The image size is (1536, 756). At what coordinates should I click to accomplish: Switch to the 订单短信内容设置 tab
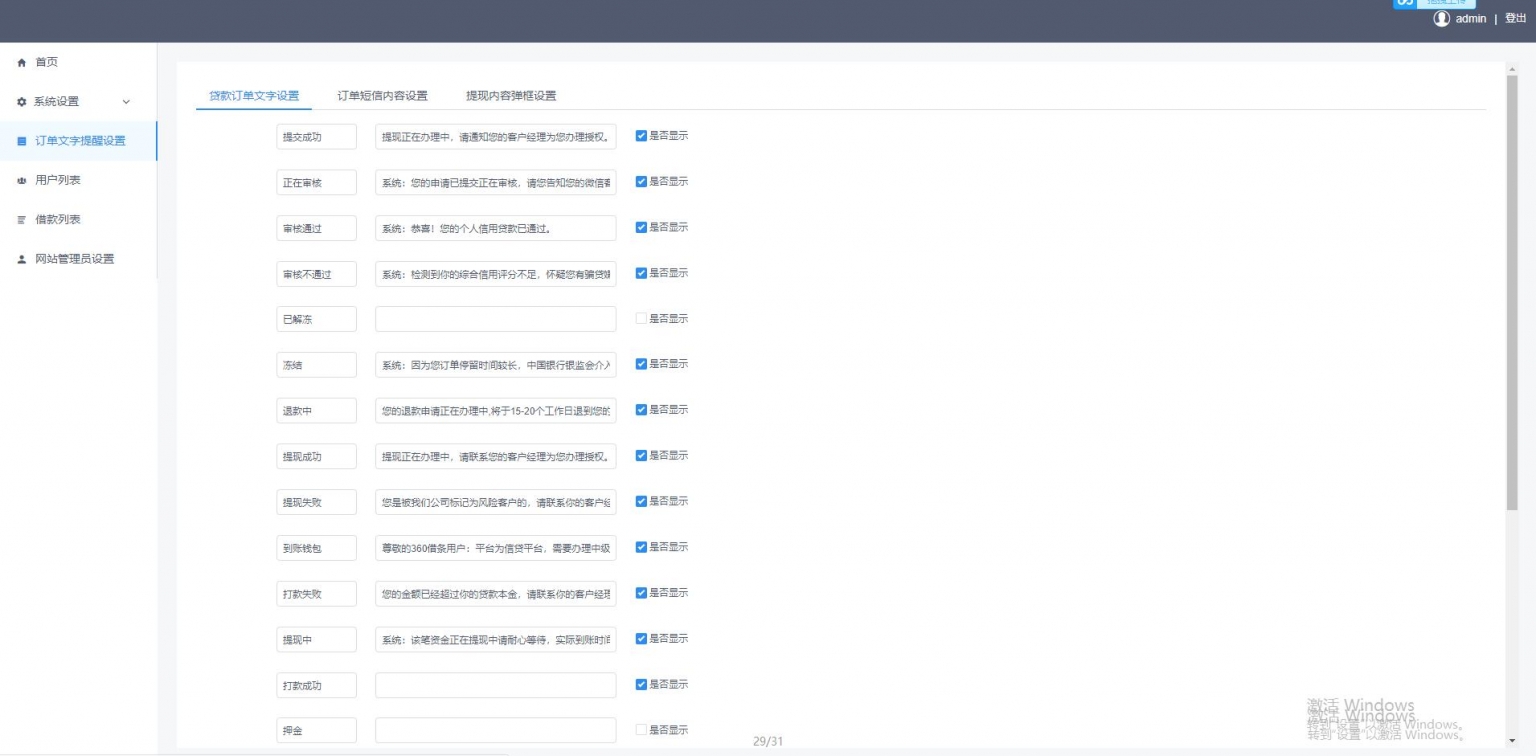pyautogui.click(x=382, y=96)
